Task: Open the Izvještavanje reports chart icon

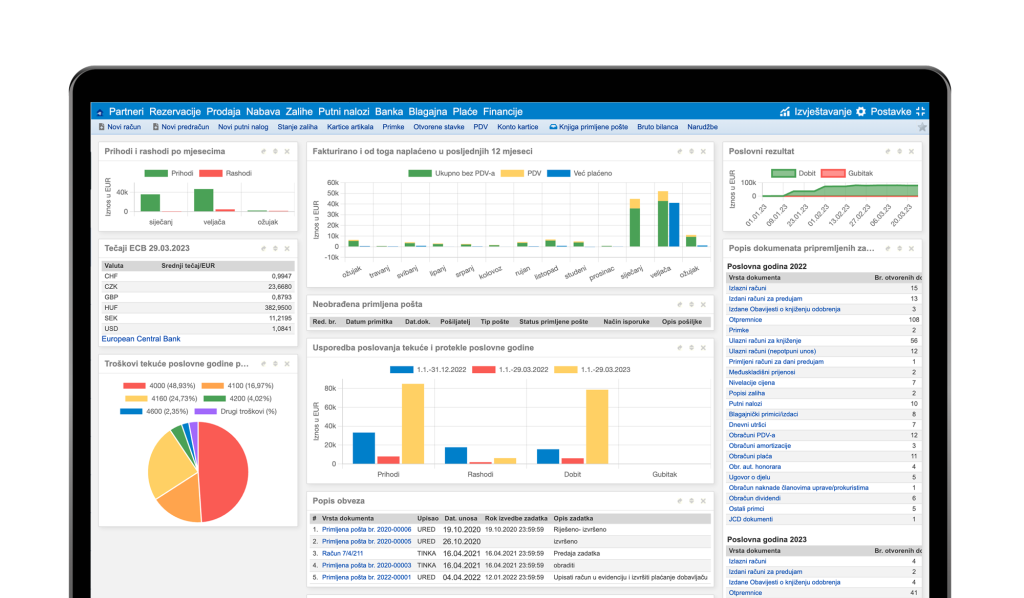Action: click(784, 111)
